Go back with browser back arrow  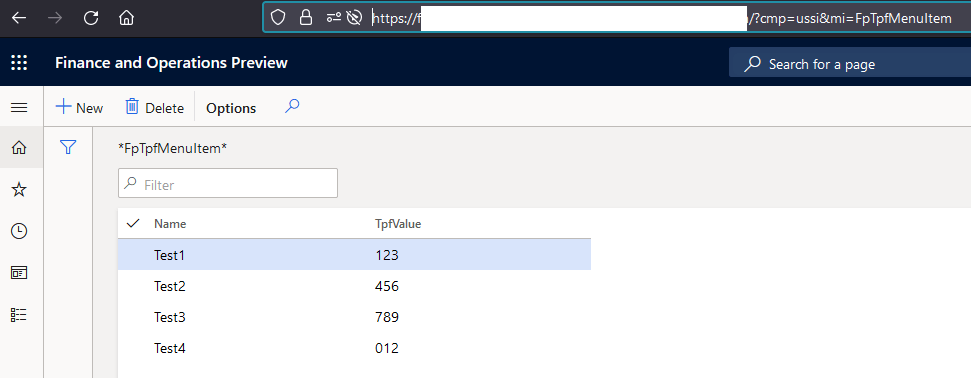(x=19, y=18)
